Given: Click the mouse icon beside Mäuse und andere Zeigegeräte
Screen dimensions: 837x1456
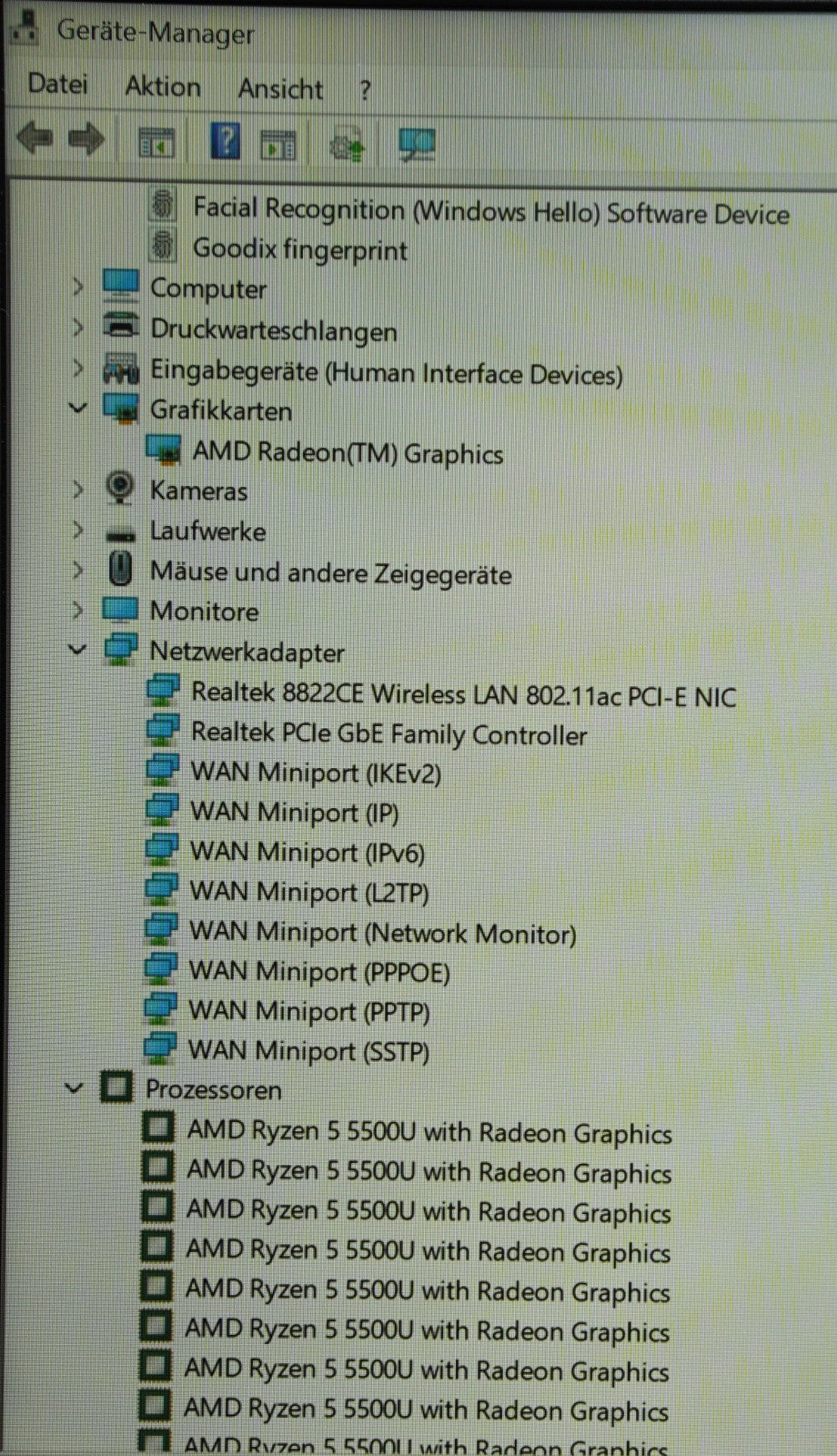Looking at the screenshot, I should tap(120, 570).
